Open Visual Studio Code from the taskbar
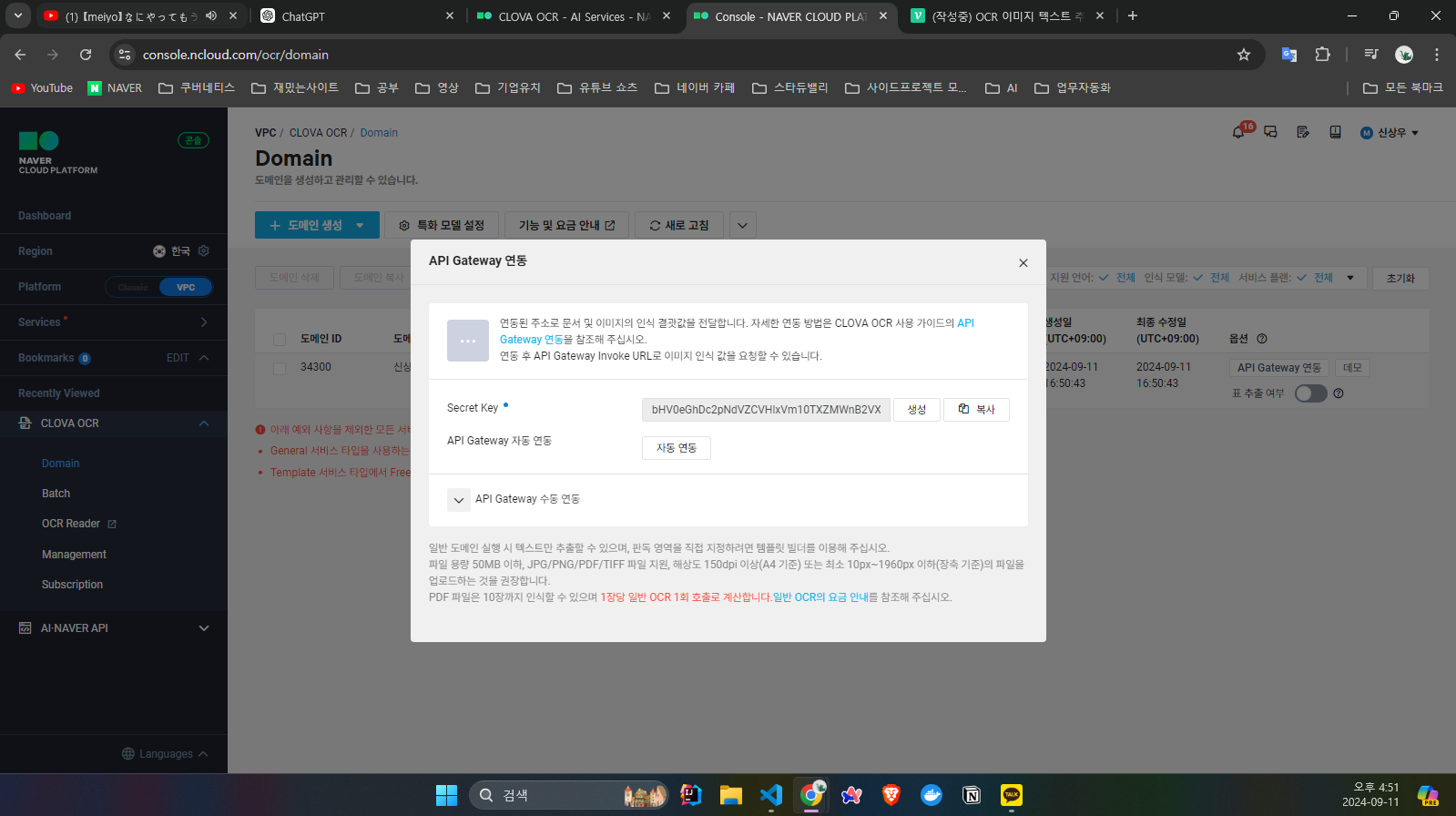1456x816 pixels. 771,795
